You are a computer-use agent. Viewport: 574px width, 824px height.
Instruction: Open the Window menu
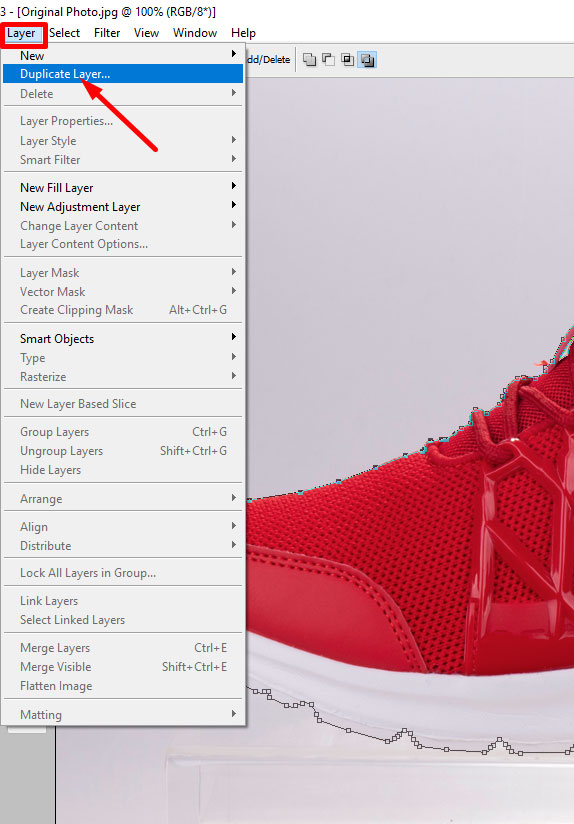195,33
